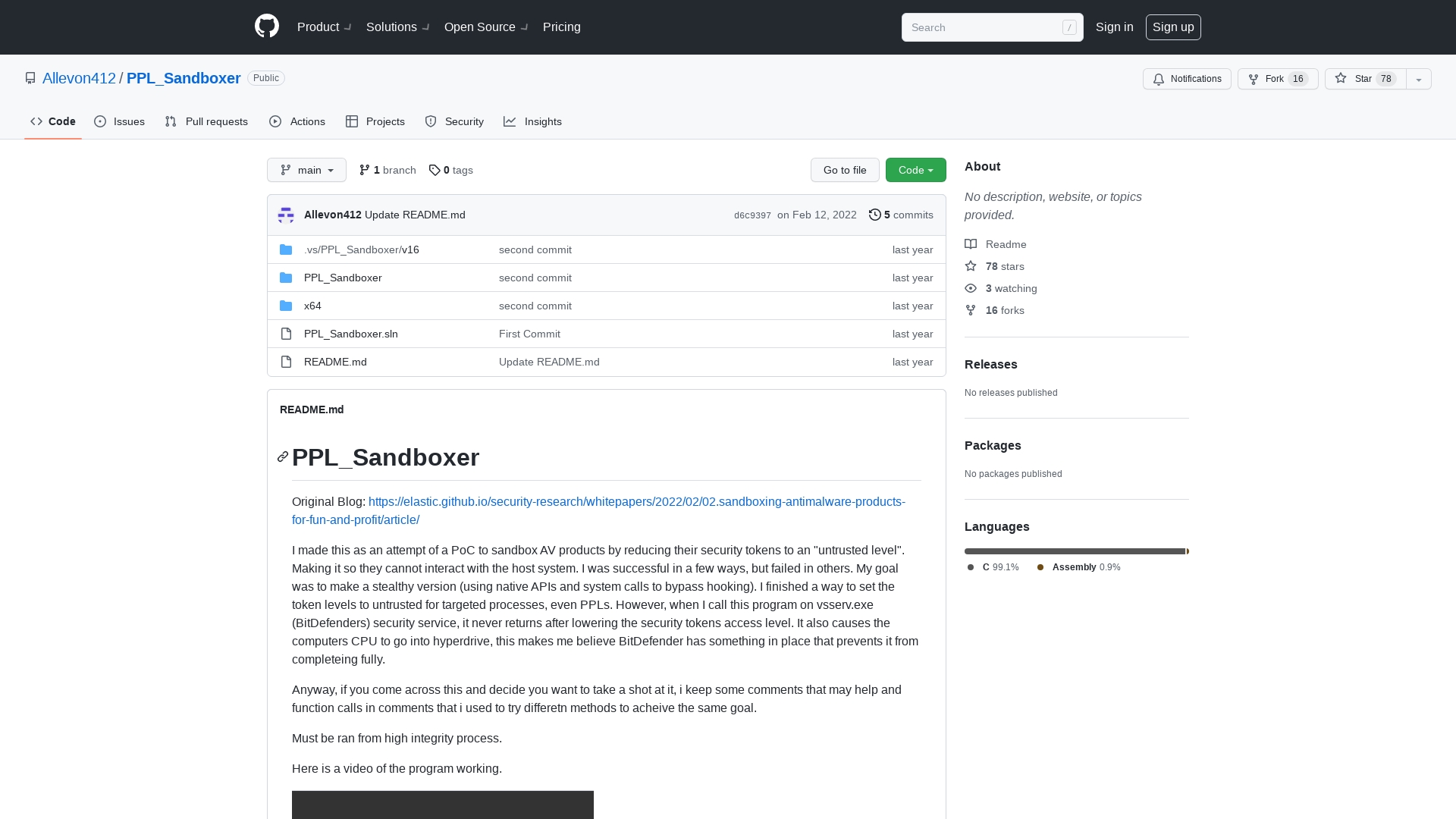
Task: Open the Projects tab
Action: tap(375, 121)
